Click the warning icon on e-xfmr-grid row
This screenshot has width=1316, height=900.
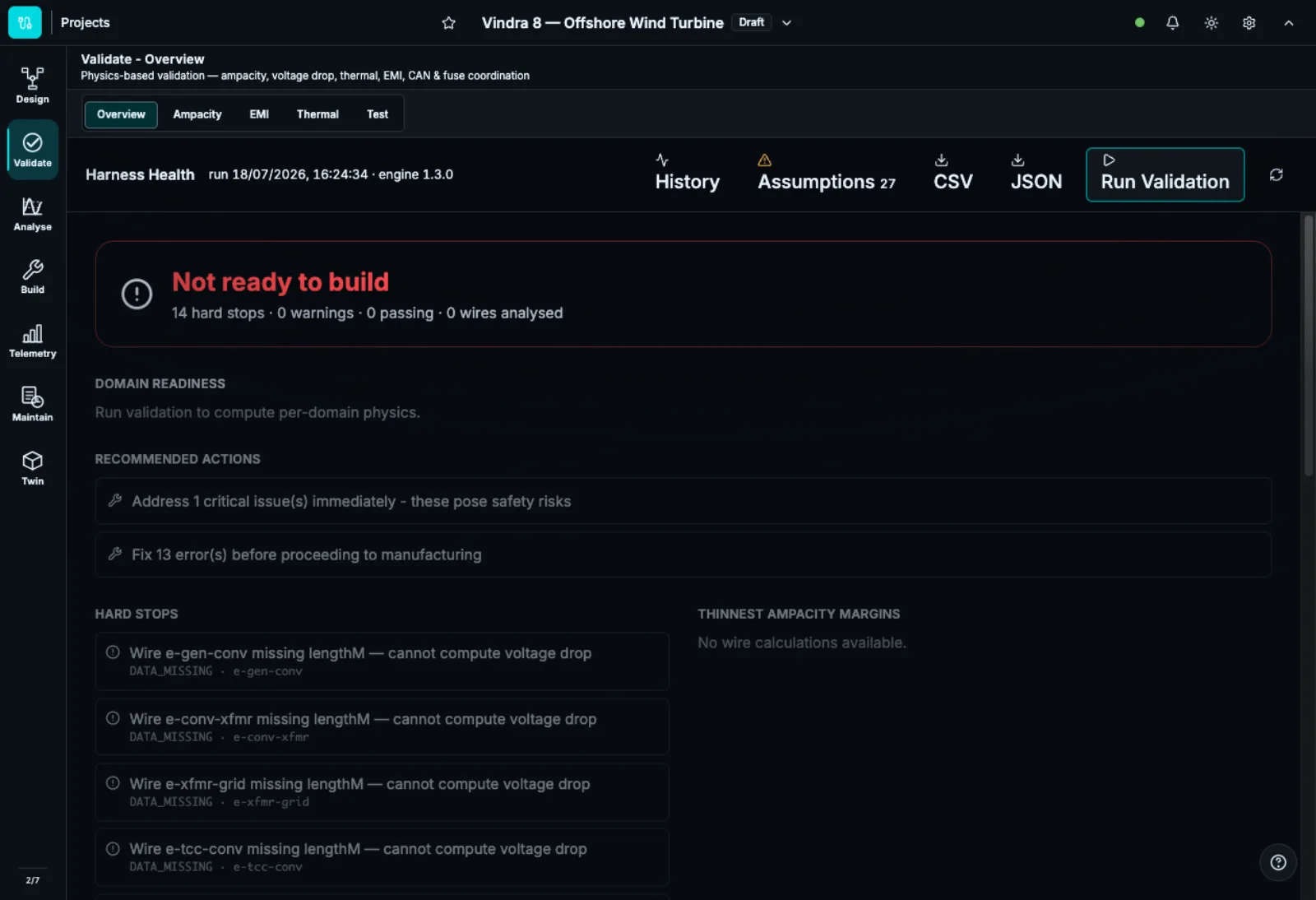point(113,783)
